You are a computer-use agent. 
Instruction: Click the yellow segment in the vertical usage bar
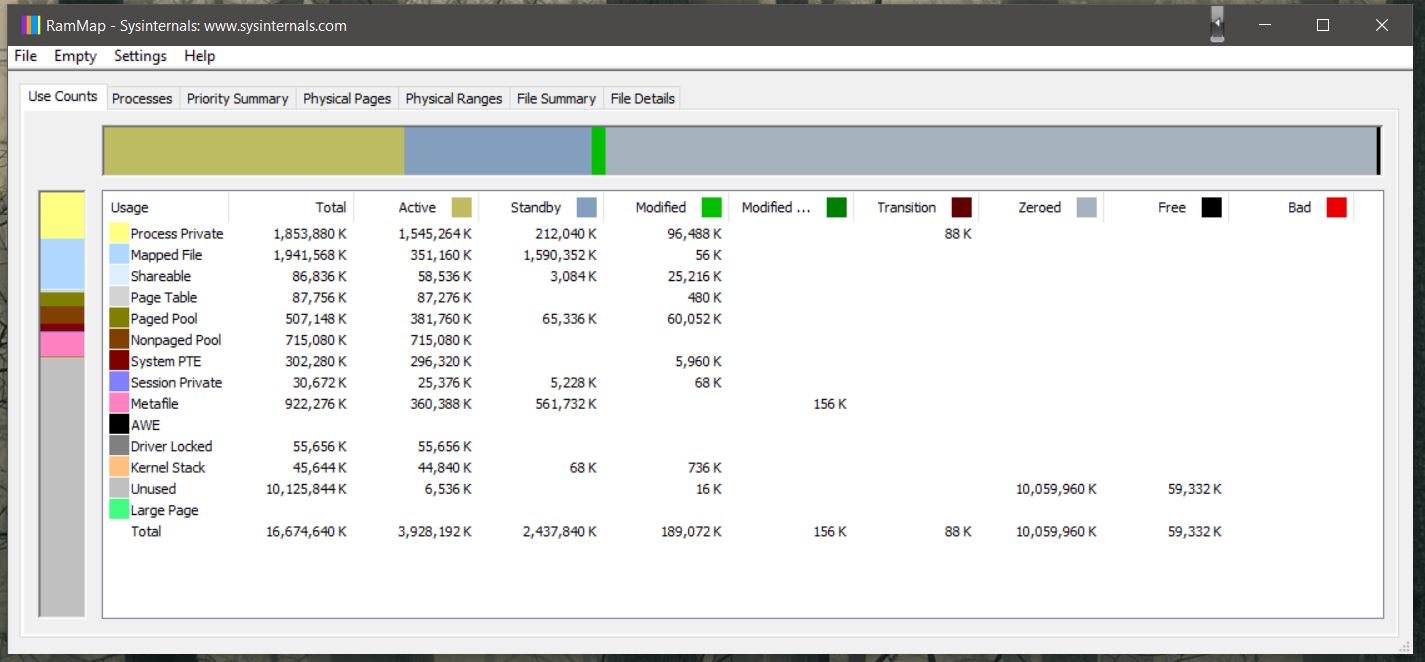(62, 216)
